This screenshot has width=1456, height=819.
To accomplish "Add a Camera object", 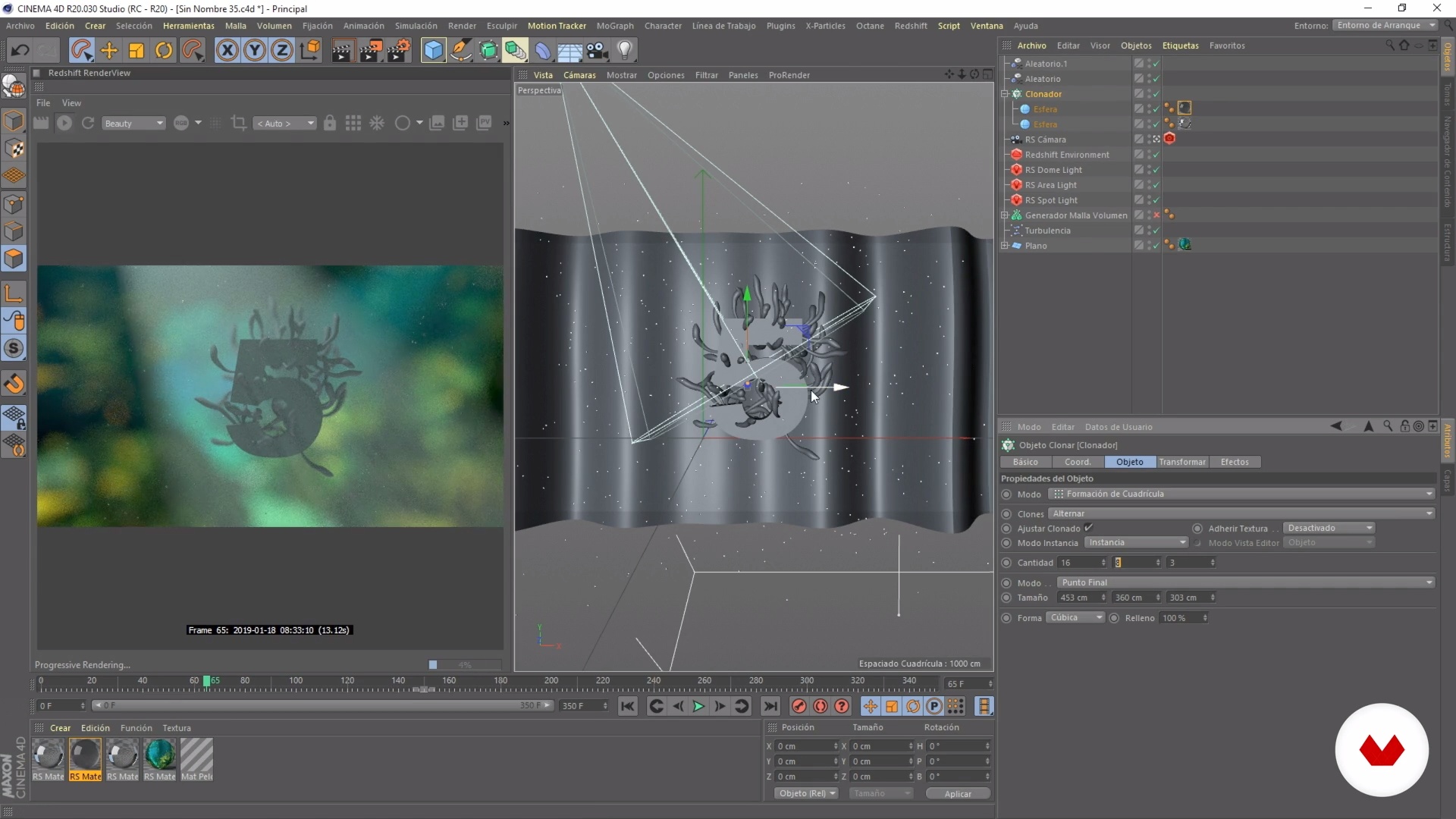I will coord(598,51).
